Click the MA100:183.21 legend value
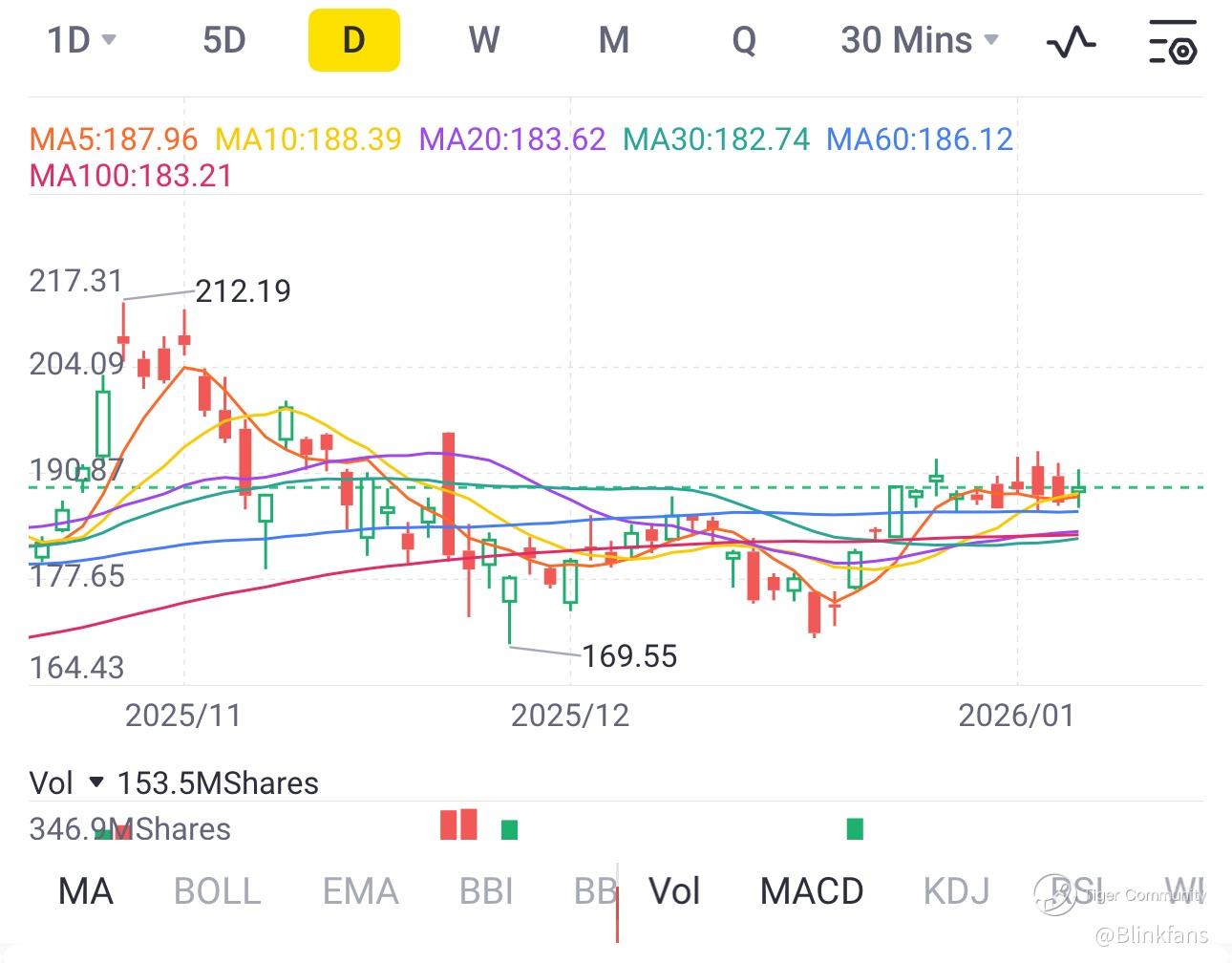The width and height of the screenshot is (1232, 963). click(131, 176)
